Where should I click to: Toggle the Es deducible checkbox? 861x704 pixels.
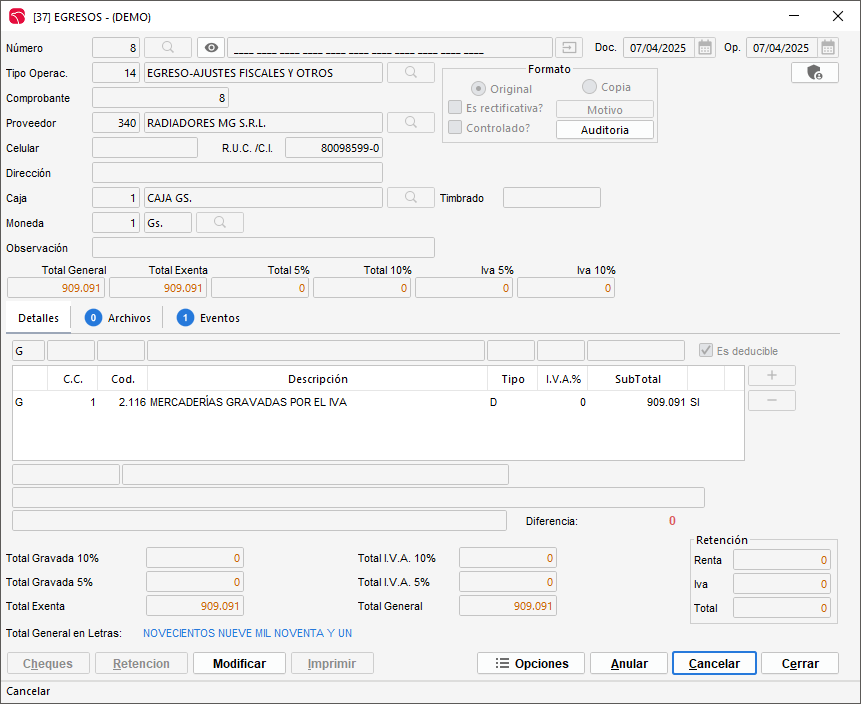click(x=707, y=351)
